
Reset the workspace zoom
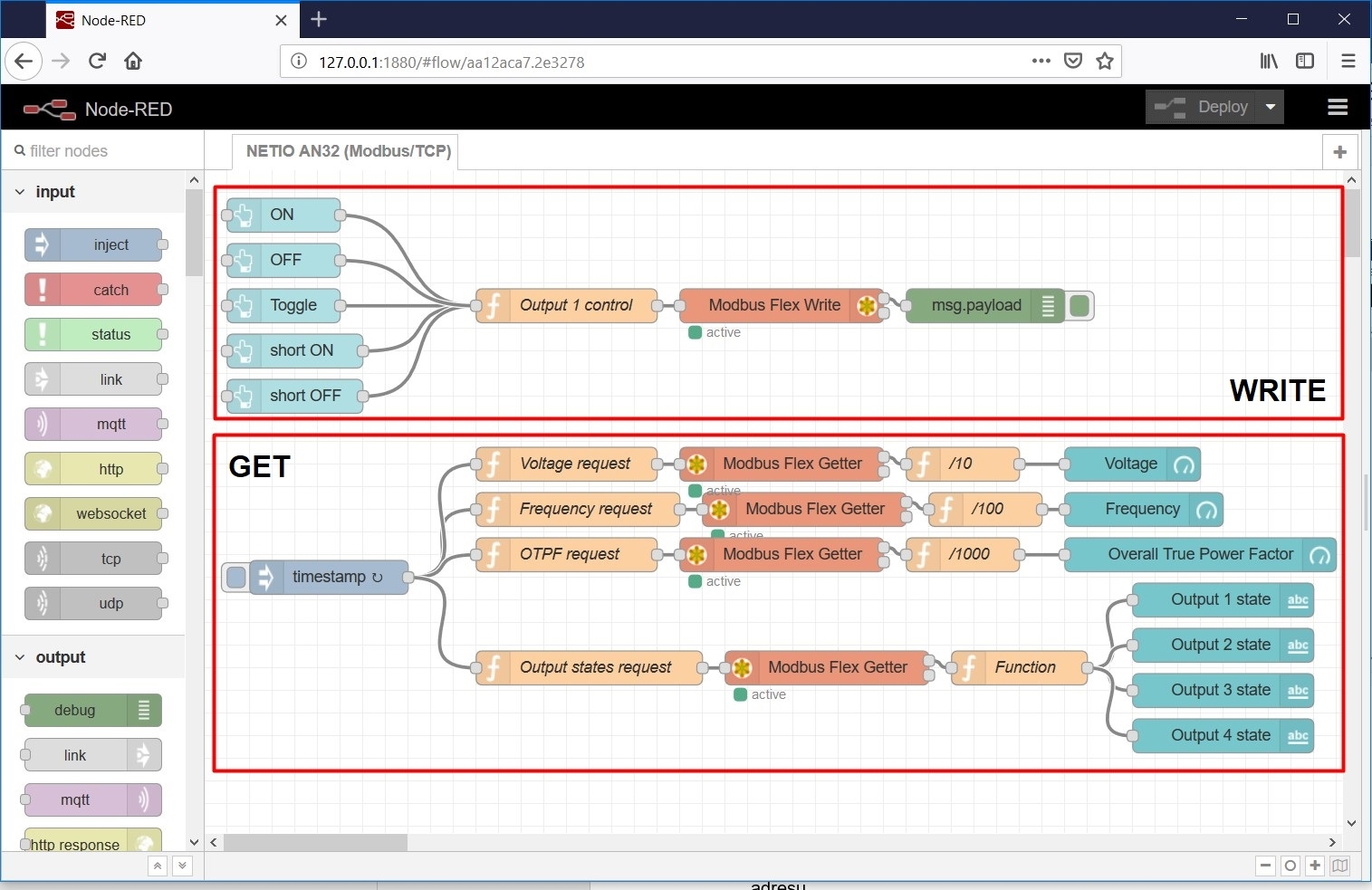1290,866
